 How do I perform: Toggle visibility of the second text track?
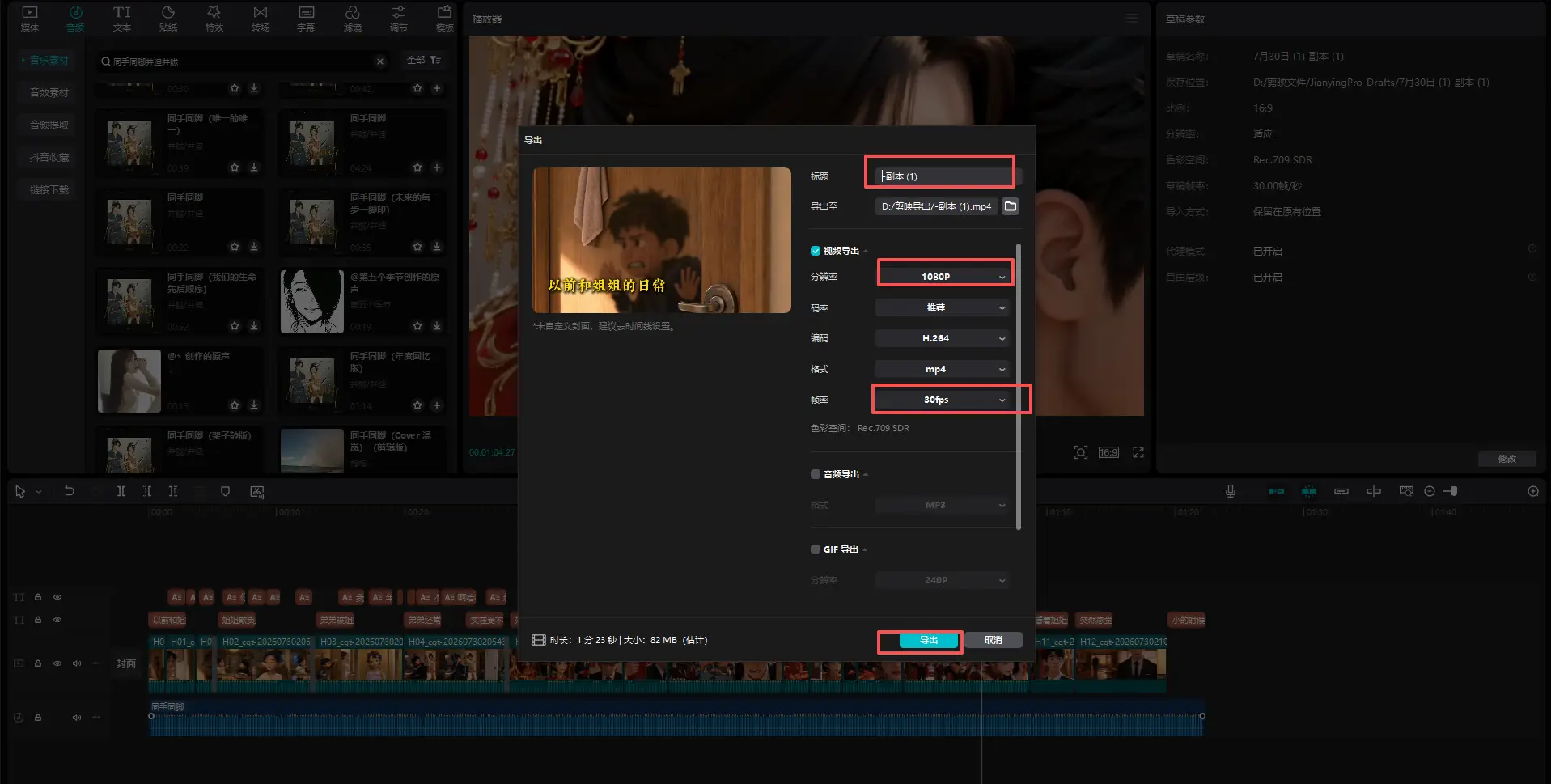(x=57, y=620)
